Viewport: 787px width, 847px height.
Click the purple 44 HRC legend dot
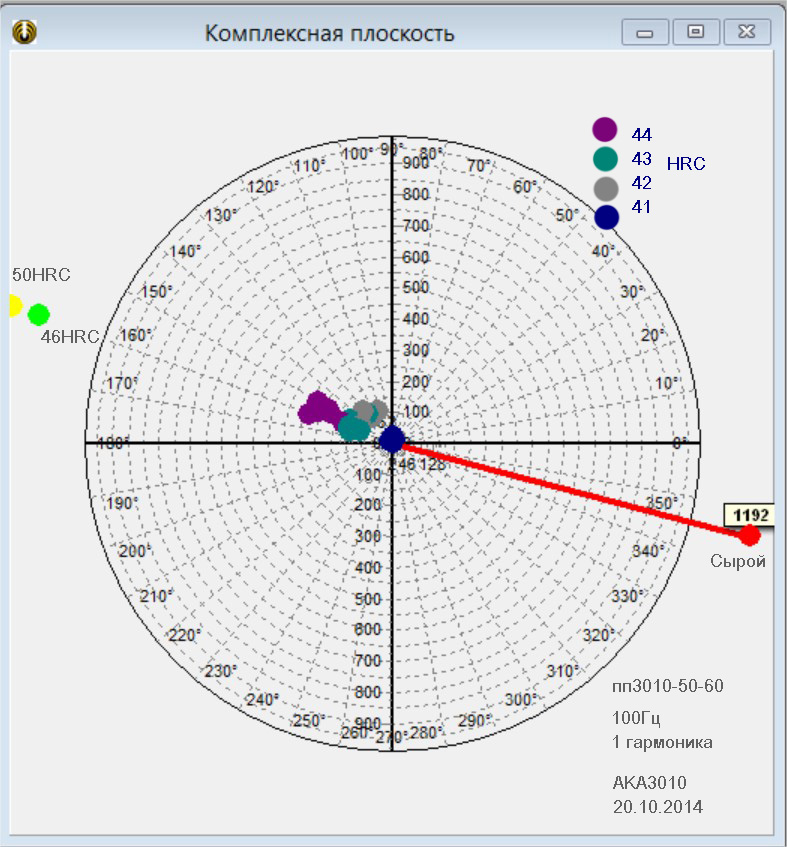(604, 130)
